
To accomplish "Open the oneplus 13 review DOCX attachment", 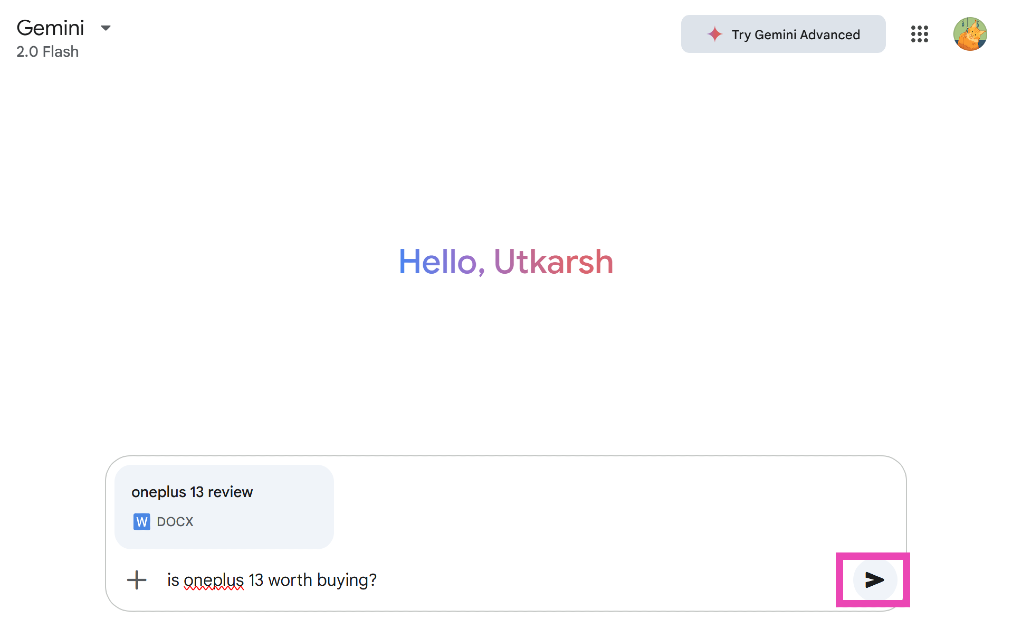I will click(224, 507).
